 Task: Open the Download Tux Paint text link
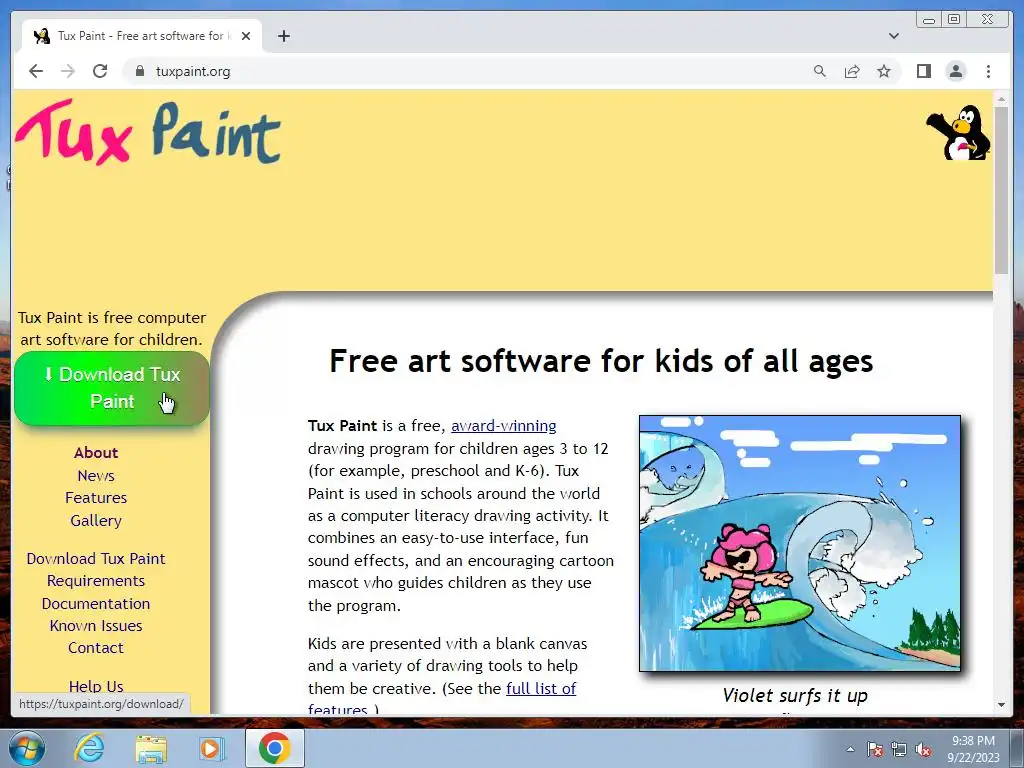pos(96,558)
